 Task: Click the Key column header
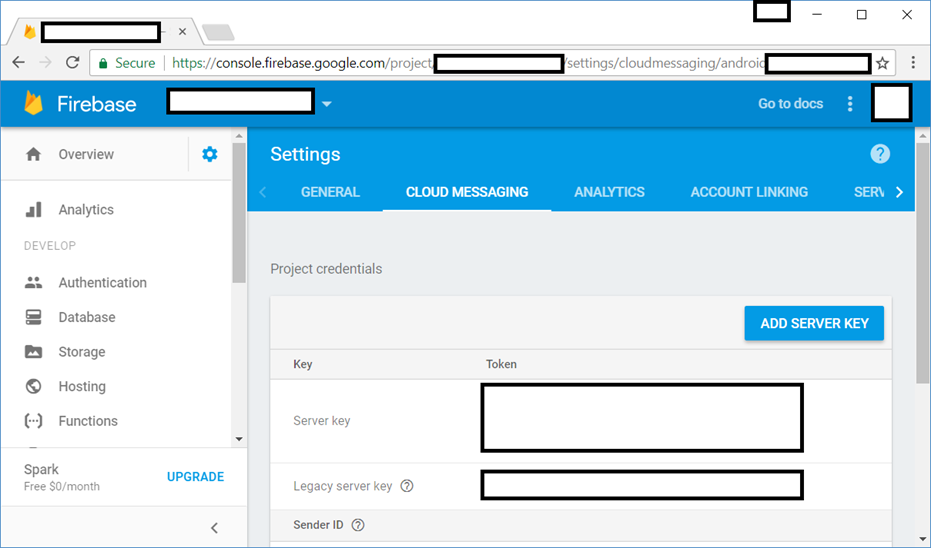point(303,364)
